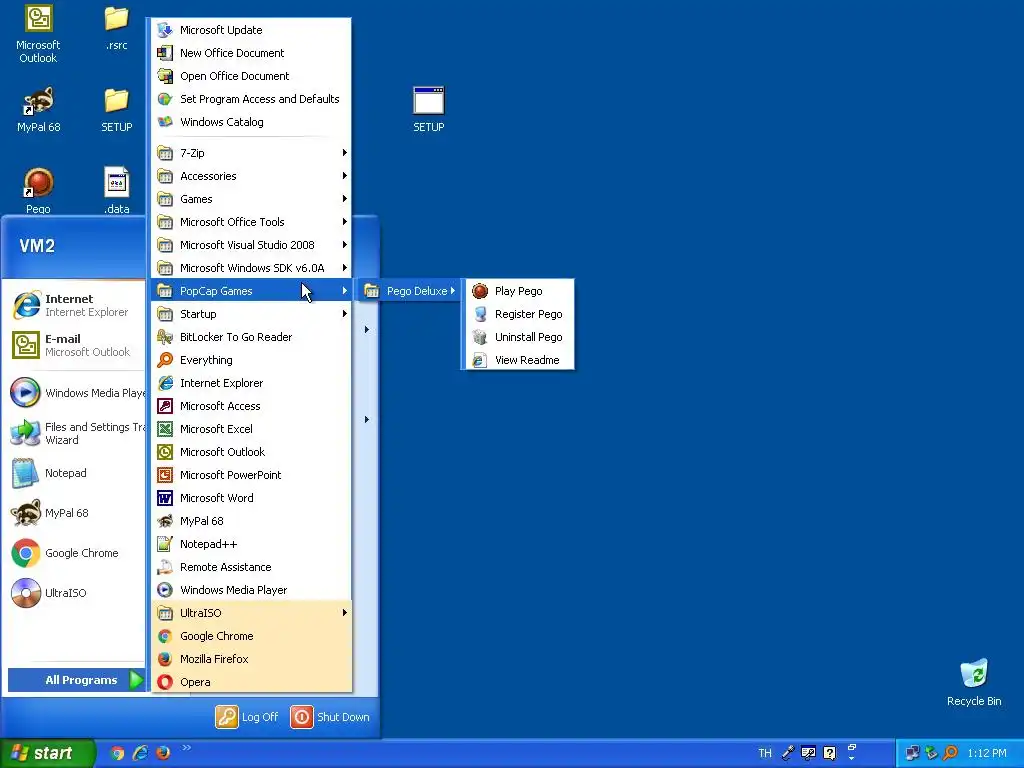Open Microsoft Outlook from All Programs list
This screenshot has height=768, width=1024.
pos(252,452)
